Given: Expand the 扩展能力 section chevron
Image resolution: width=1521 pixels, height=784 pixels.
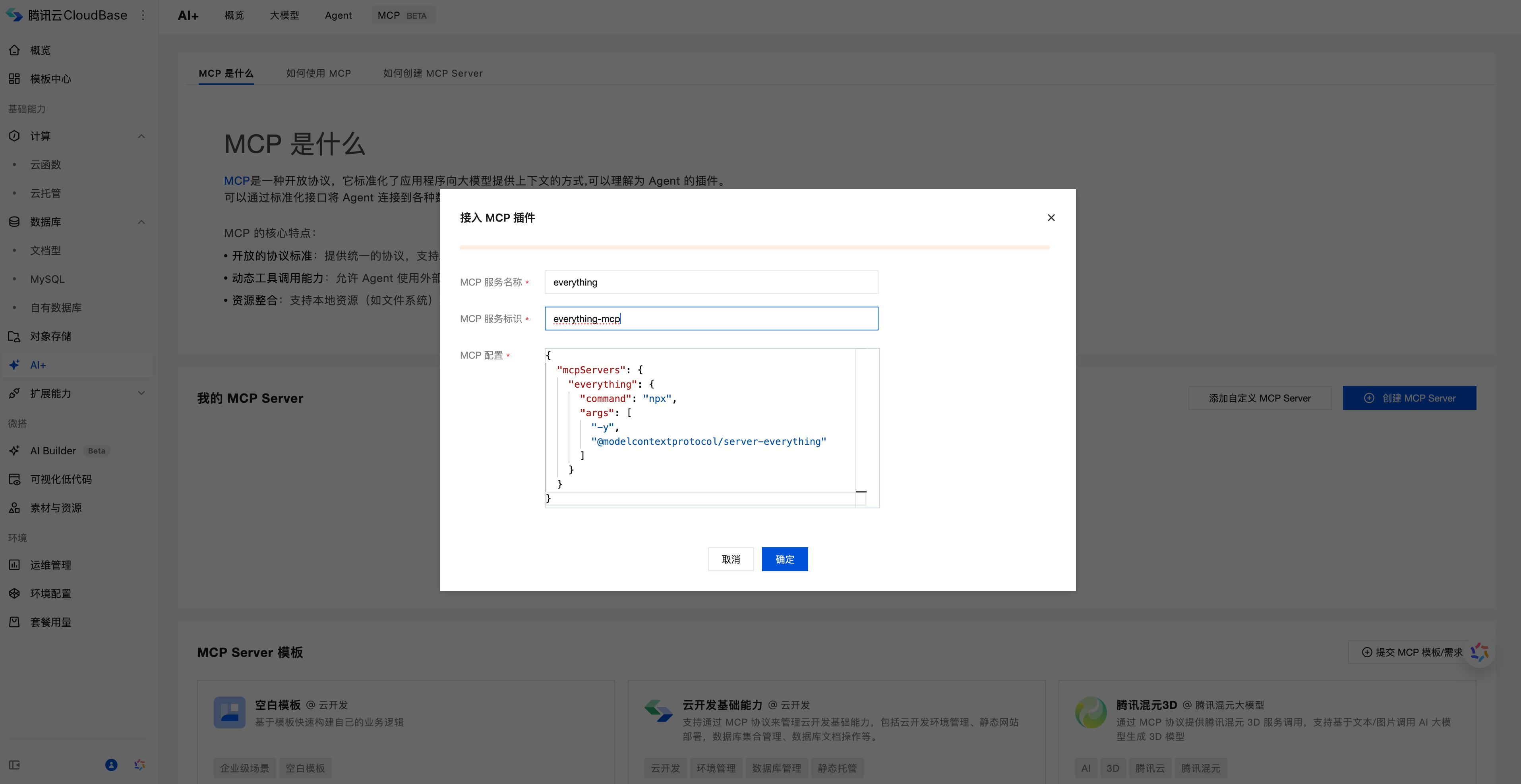Looking at the screenshot, I should click(141, 393).
